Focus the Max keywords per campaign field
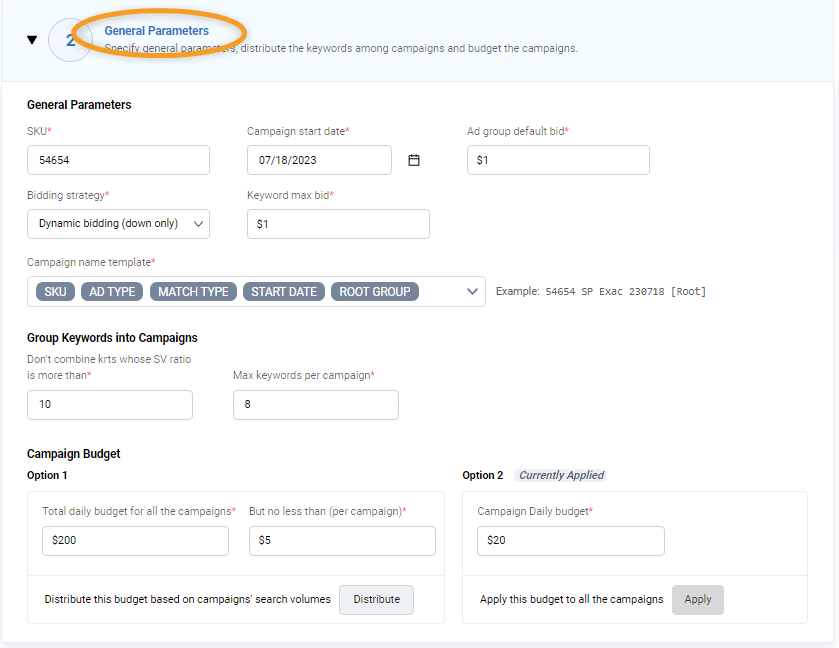 (x=316, y=405)
